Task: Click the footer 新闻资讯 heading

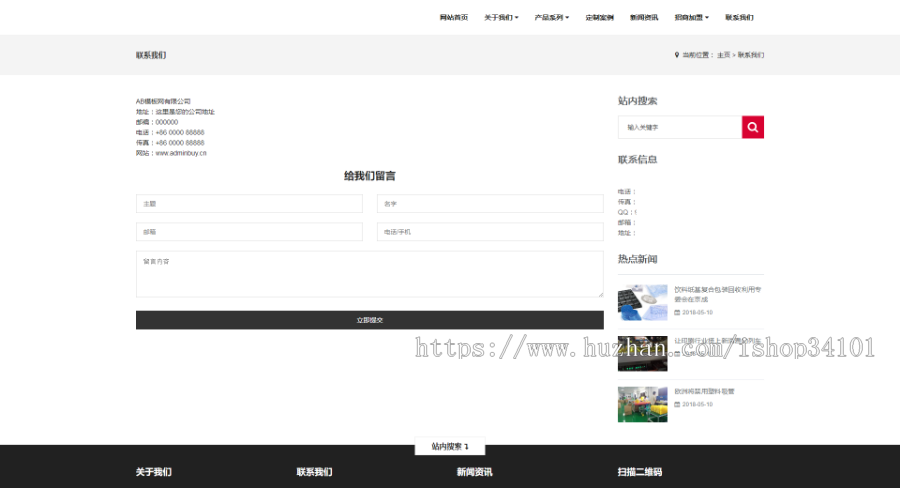Action: tap(474, 472)
